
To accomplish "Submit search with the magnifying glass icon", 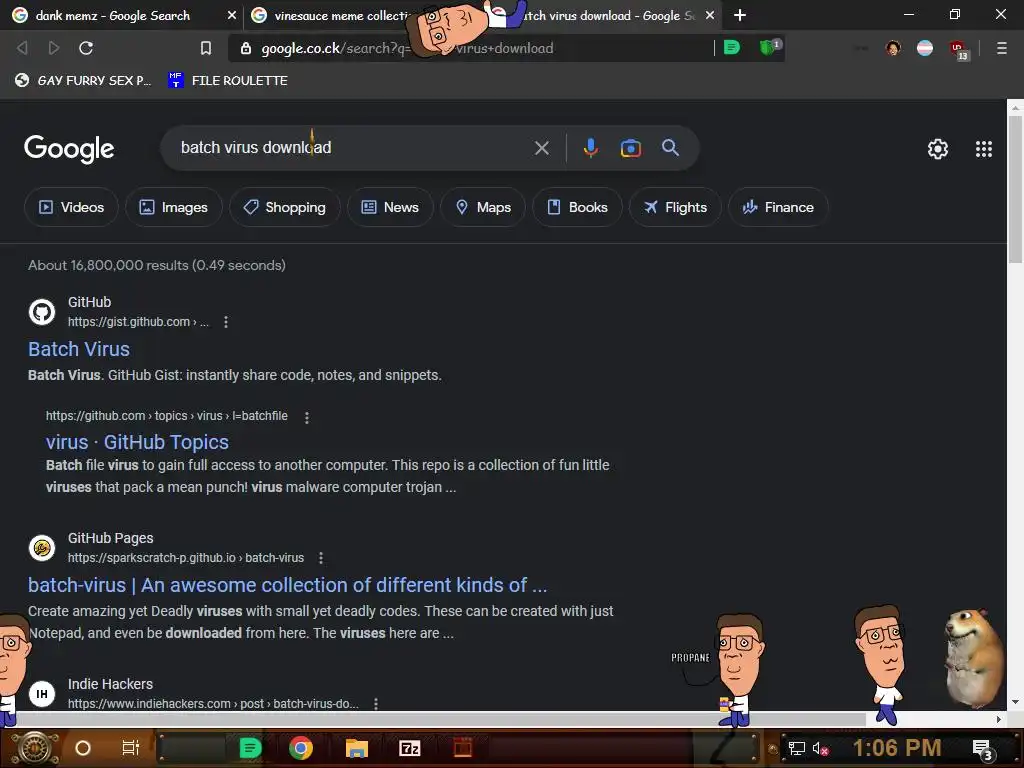I will [670, 148].
